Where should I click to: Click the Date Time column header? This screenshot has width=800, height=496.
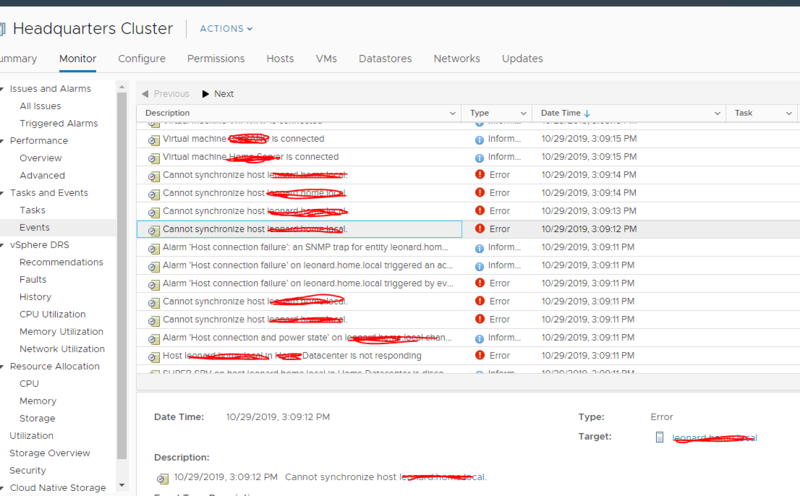coord(628,113)
